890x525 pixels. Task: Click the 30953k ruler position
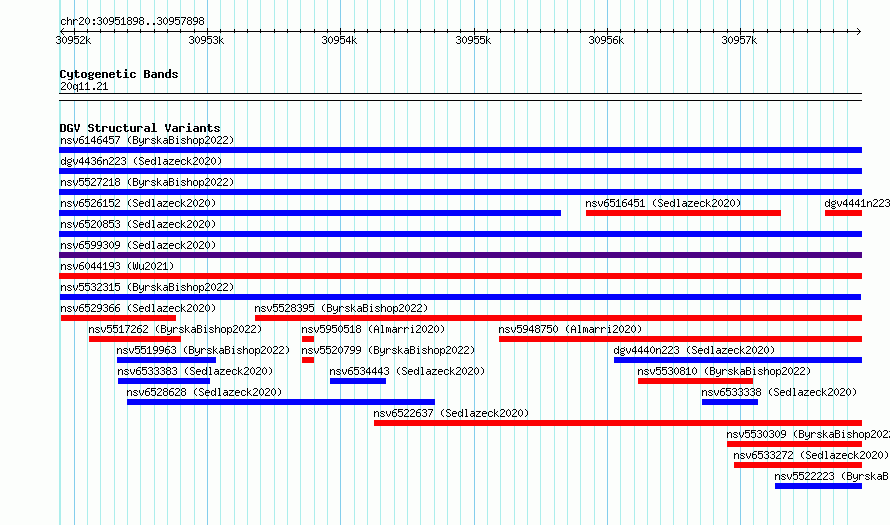[x=207, y=40]
